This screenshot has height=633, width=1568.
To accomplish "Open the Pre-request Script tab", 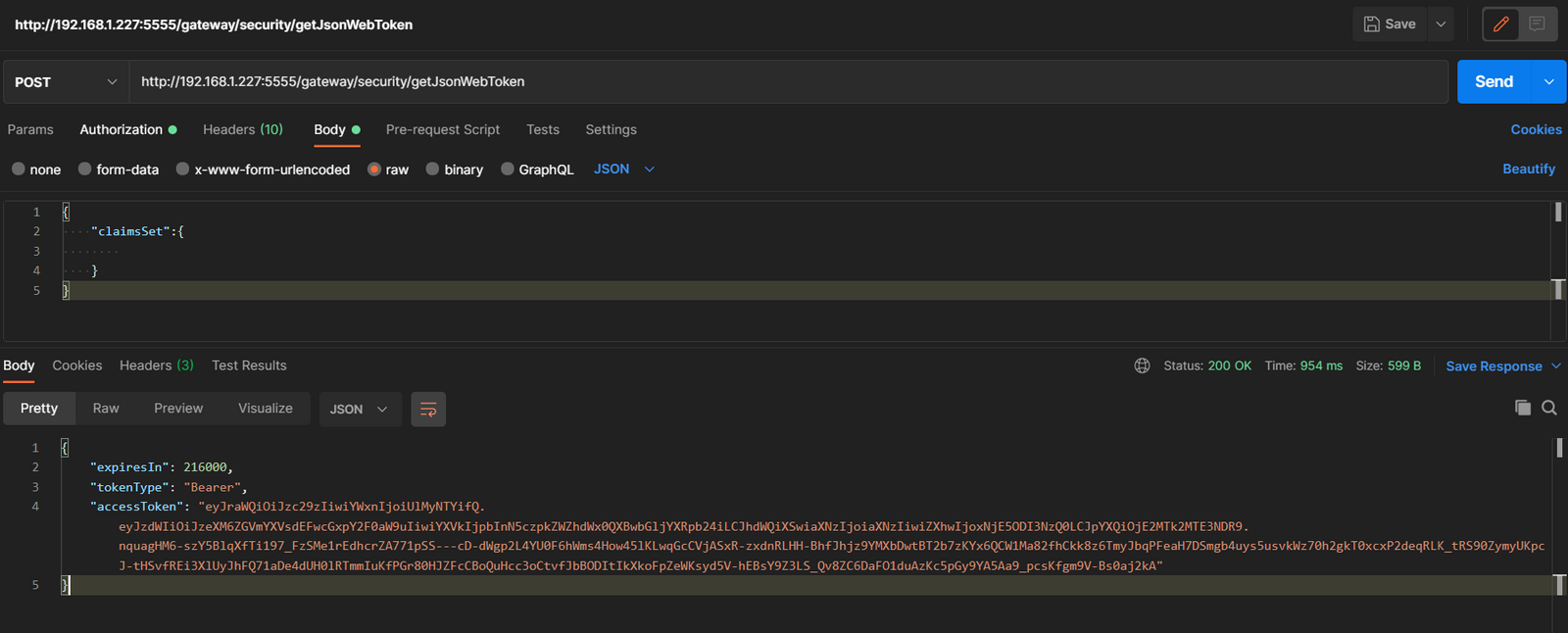I will pos(442,129).
